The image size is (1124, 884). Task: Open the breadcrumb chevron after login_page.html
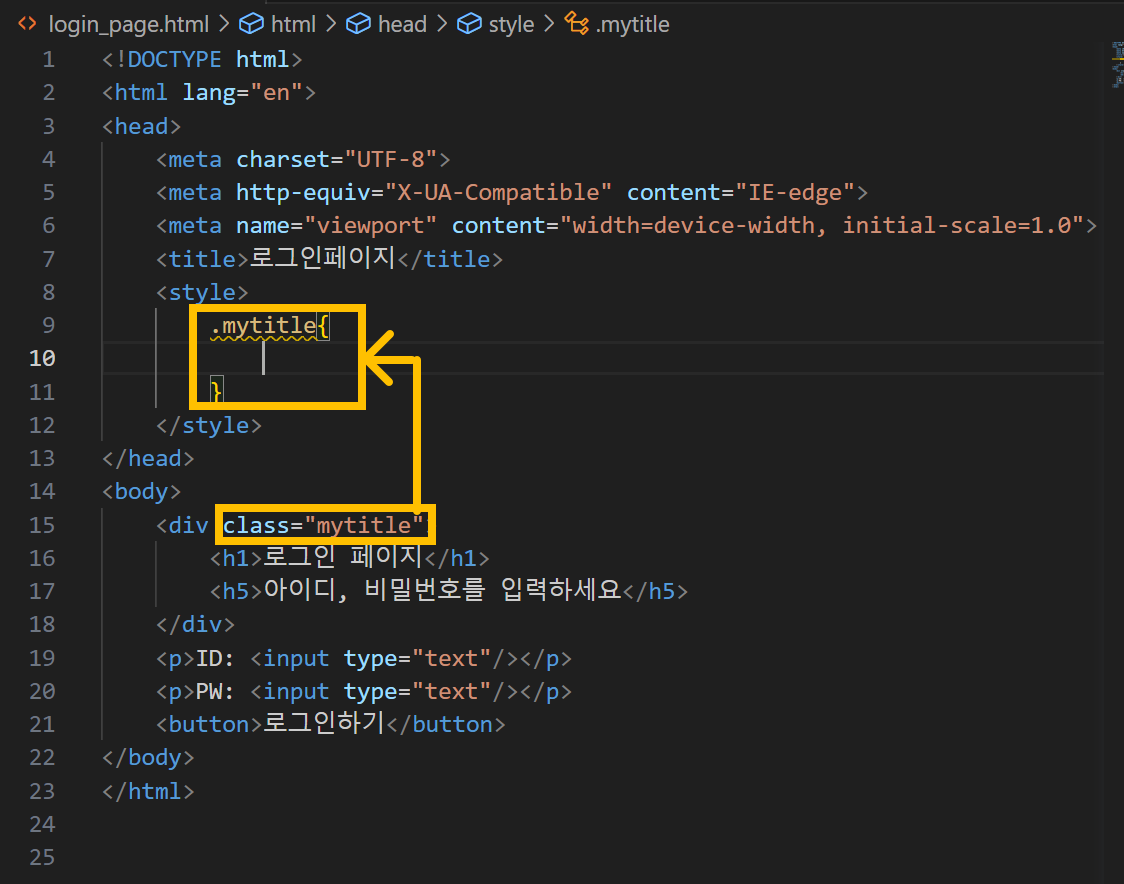[x=224, y=24]
